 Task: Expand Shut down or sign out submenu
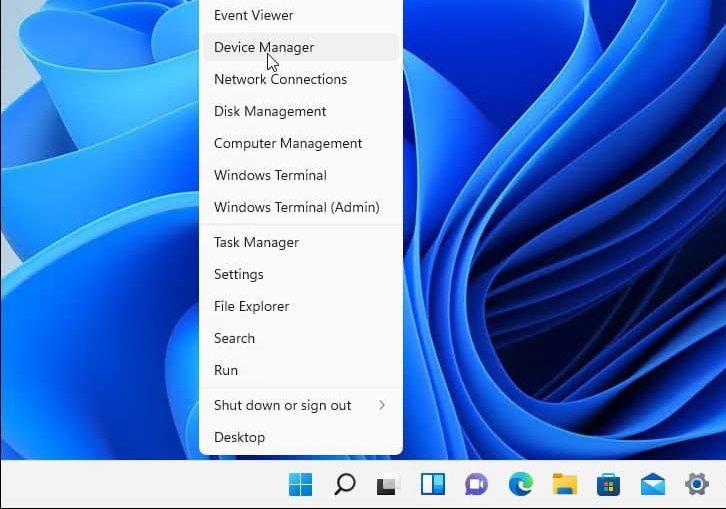pyautogui.click(x=301, y=405)
